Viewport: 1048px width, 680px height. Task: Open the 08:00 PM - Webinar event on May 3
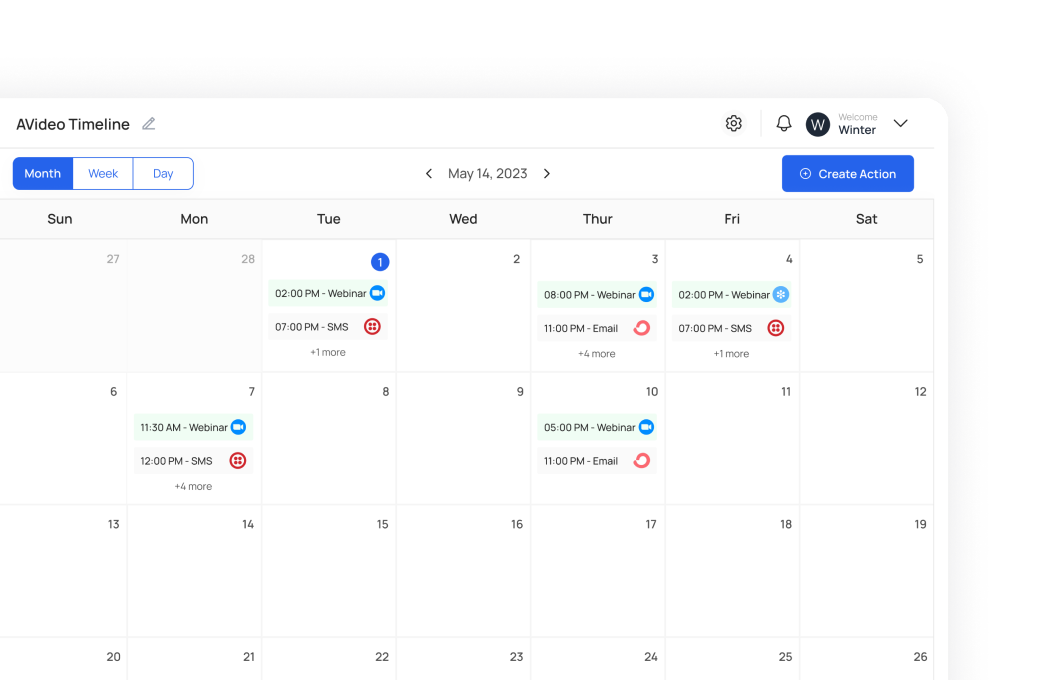tap(597, 295)
